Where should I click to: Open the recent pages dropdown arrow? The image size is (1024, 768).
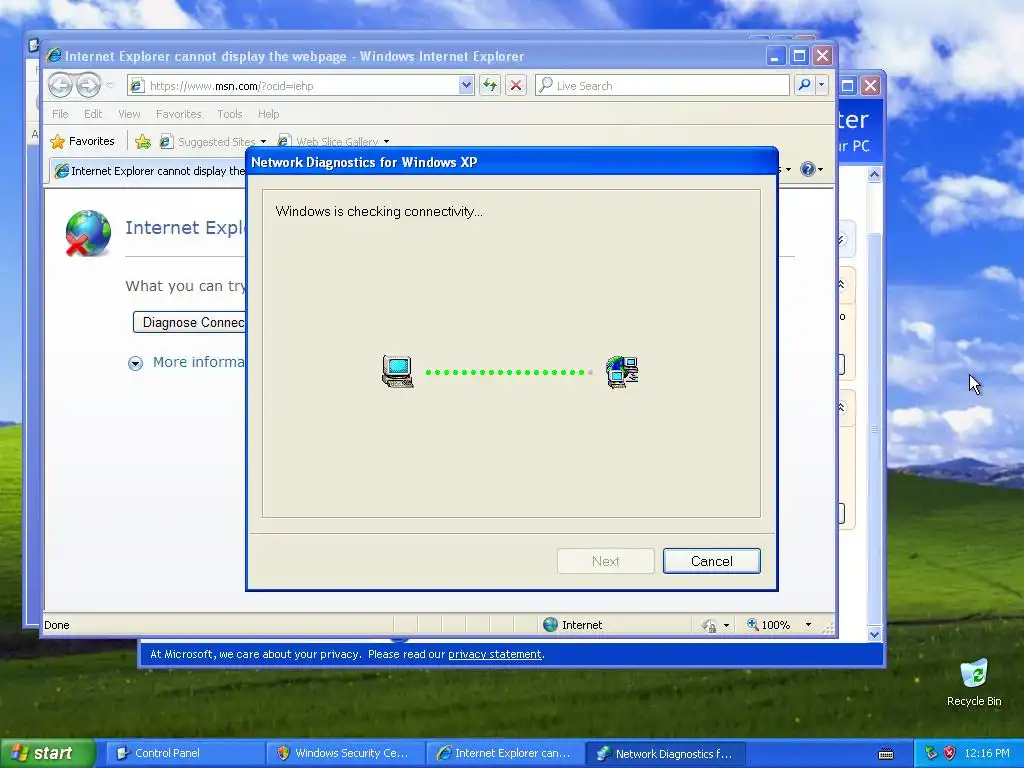[x=110, y=86]
